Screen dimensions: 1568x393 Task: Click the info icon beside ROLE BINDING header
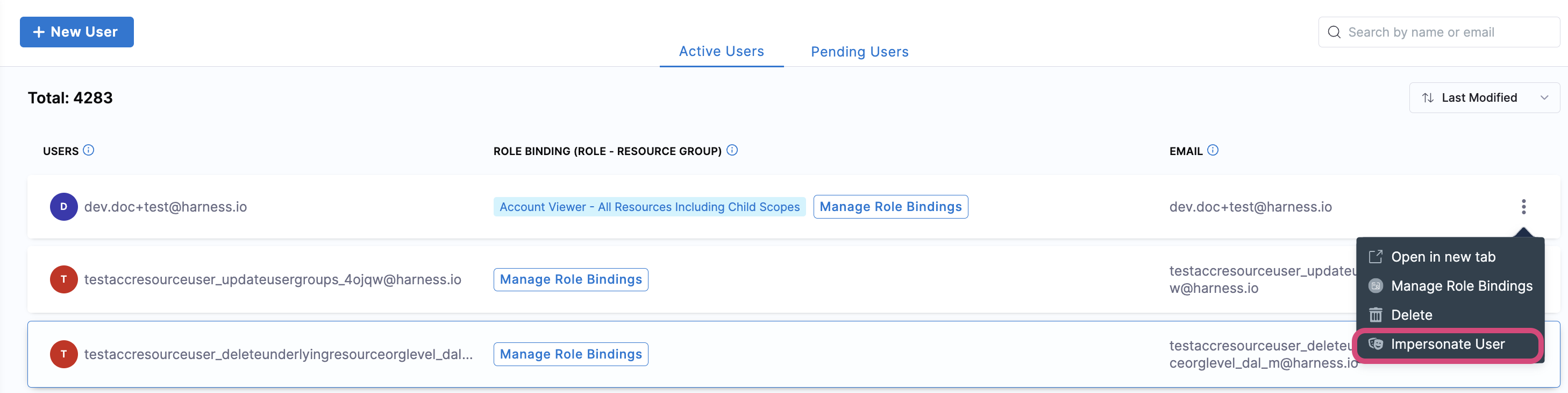pyautogui.click(x=732, y=150)
